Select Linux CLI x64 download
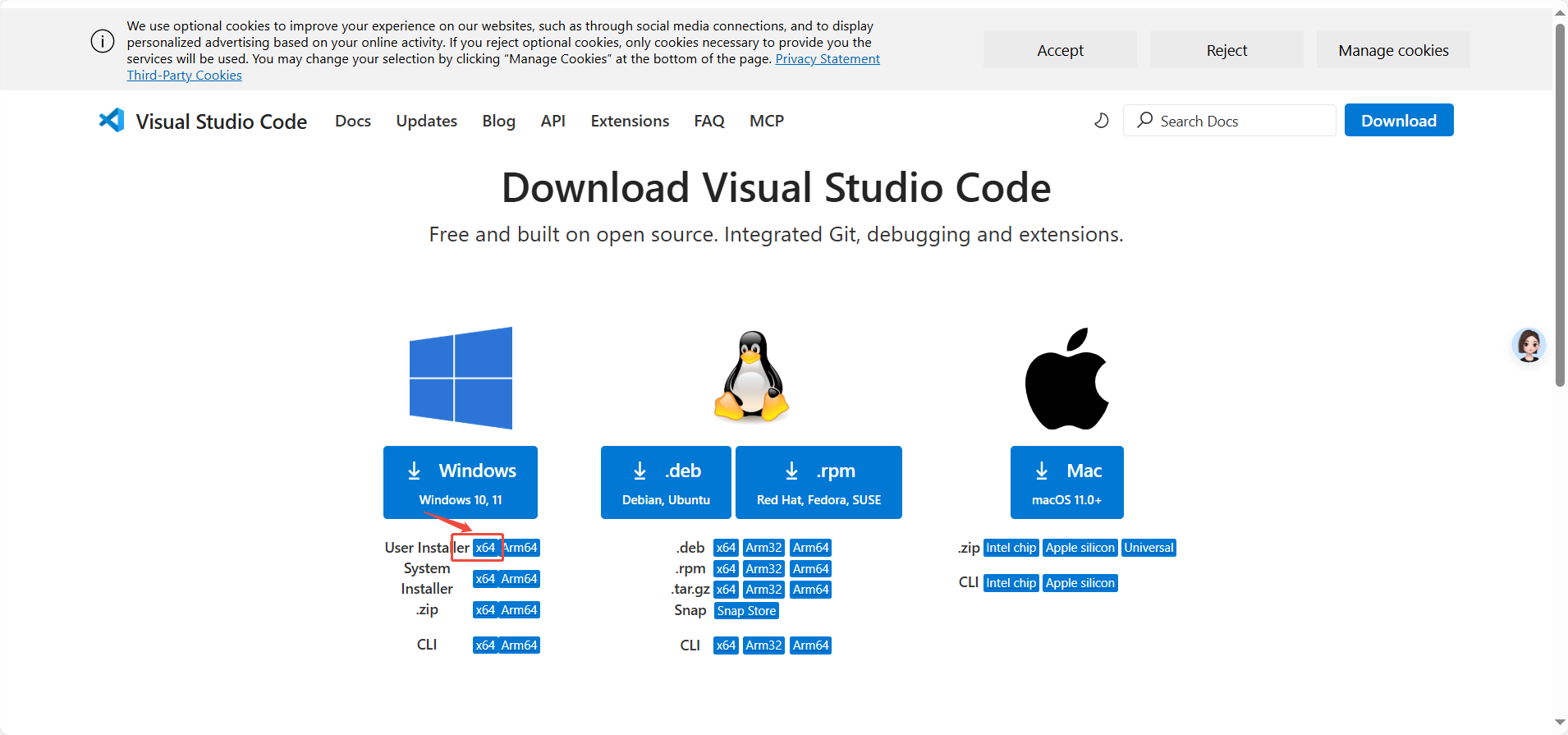Image resolution: width=1568 pixels, height=735 pixels. coord(726,645)
